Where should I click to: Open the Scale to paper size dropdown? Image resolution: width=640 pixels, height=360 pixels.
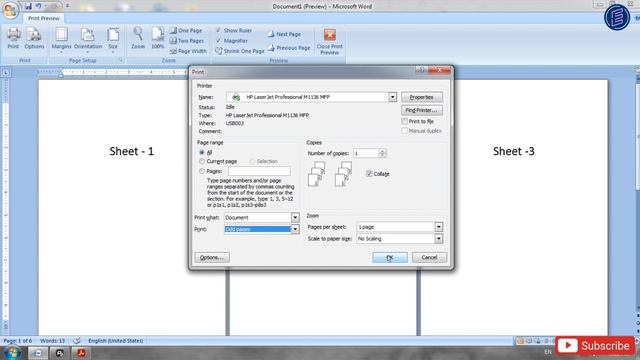pos(438,239)
